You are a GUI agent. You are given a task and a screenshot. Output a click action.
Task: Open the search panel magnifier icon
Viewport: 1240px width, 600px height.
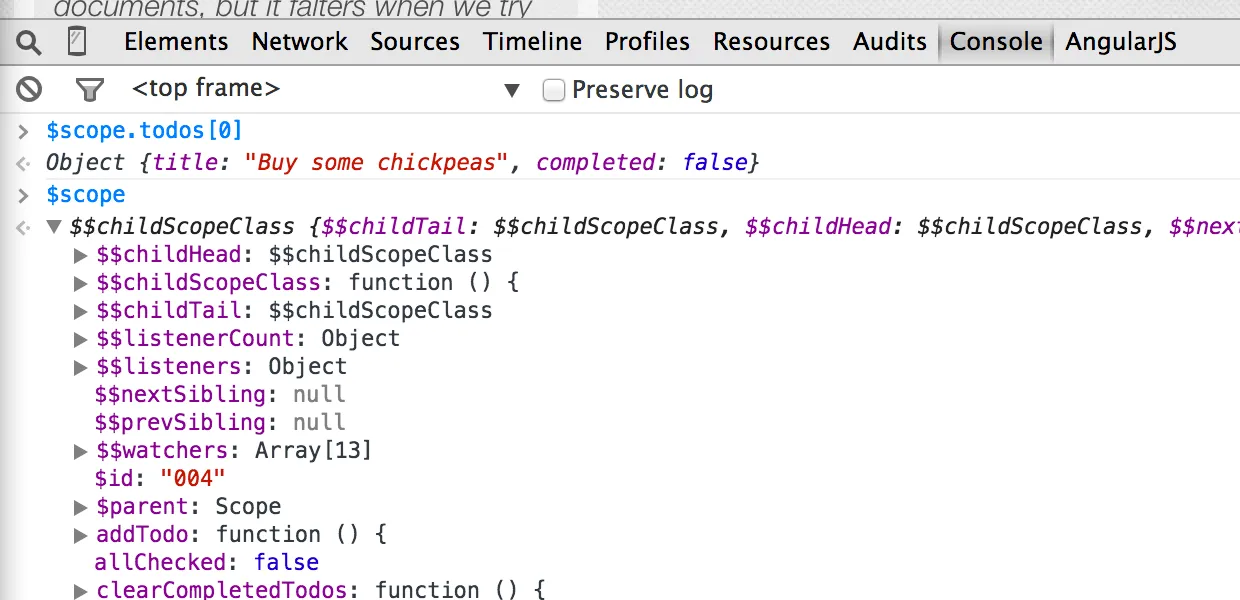click(x=27, y=41)
